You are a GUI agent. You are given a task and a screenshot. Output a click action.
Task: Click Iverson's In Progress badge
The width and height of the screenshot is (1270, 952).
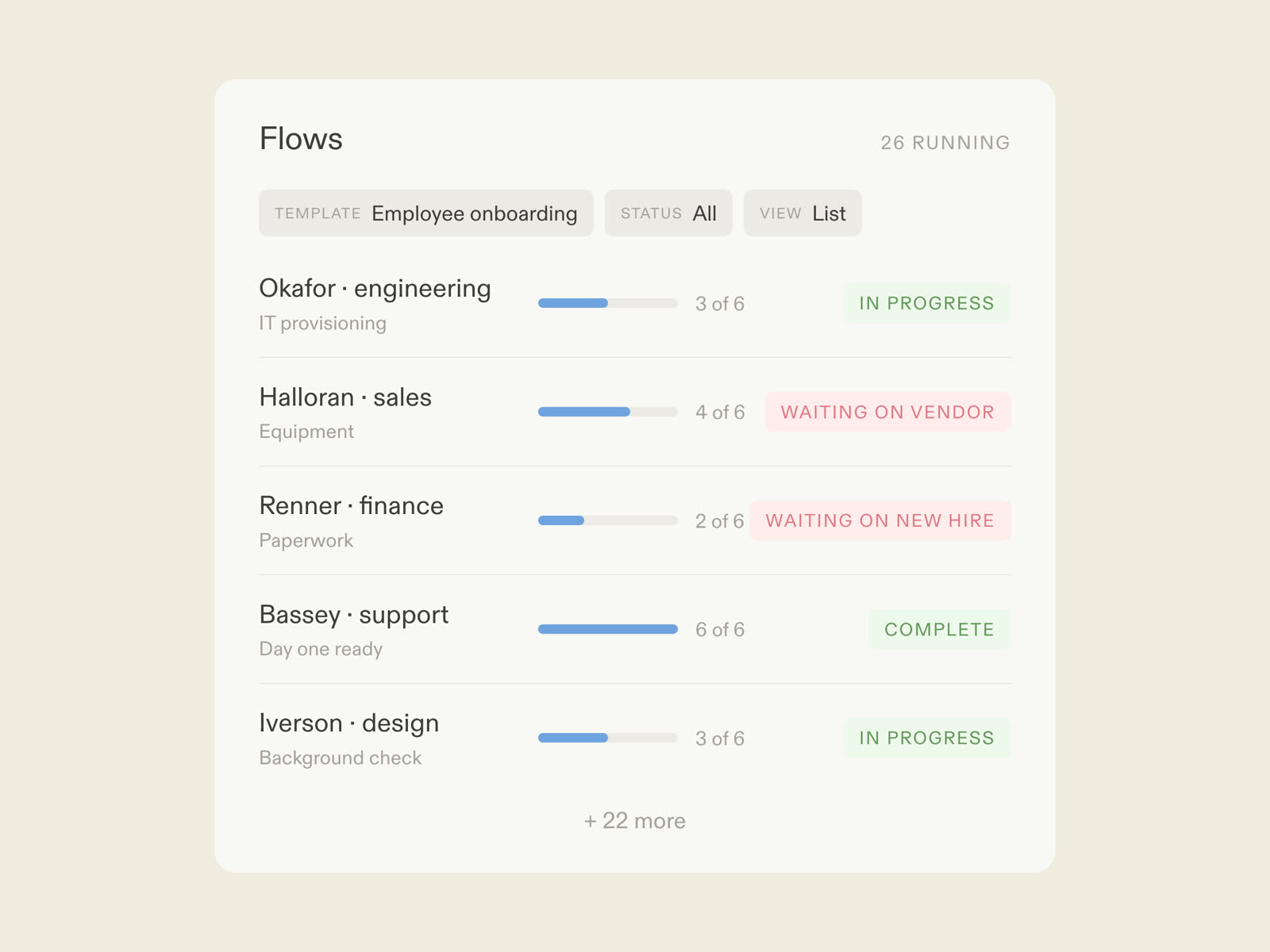927,738
